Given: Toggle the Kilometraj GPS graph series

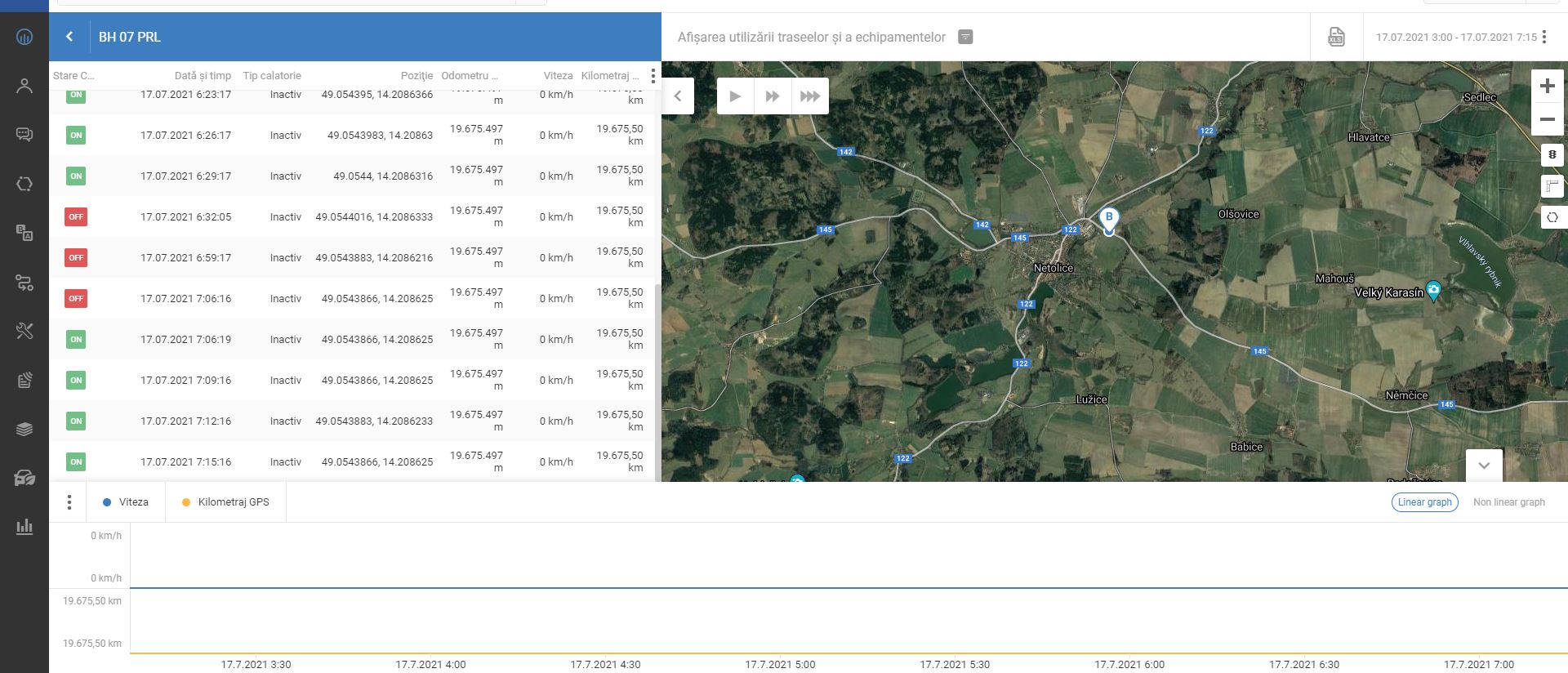Looking at the screenshot, I should (x=225, y=502).
